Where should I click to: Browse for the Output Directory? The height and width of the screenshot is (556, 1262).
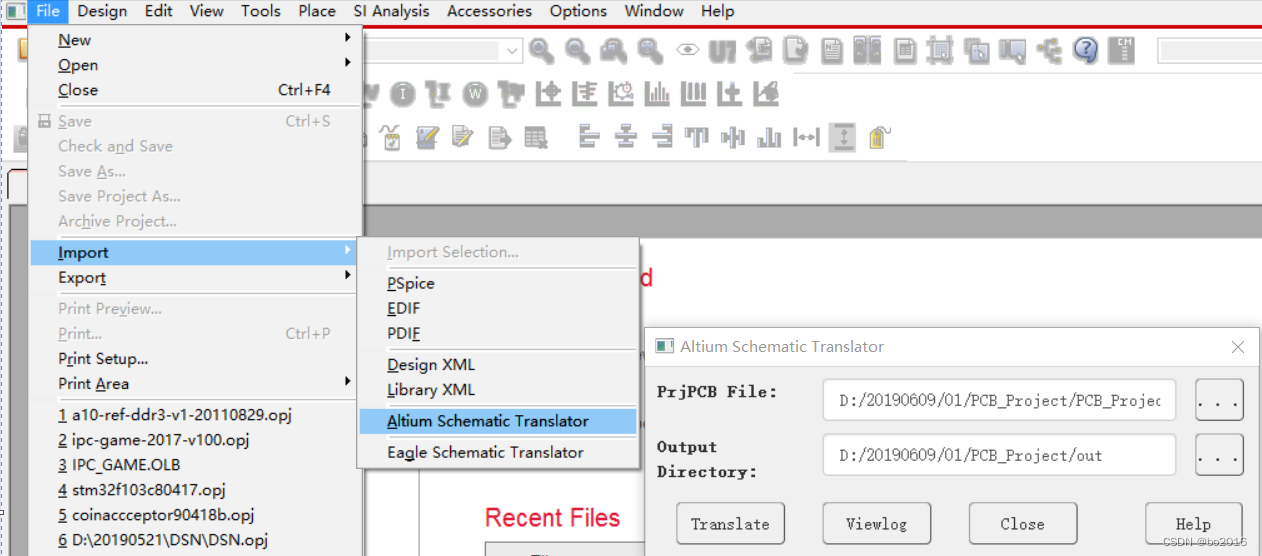(1219, 455)
